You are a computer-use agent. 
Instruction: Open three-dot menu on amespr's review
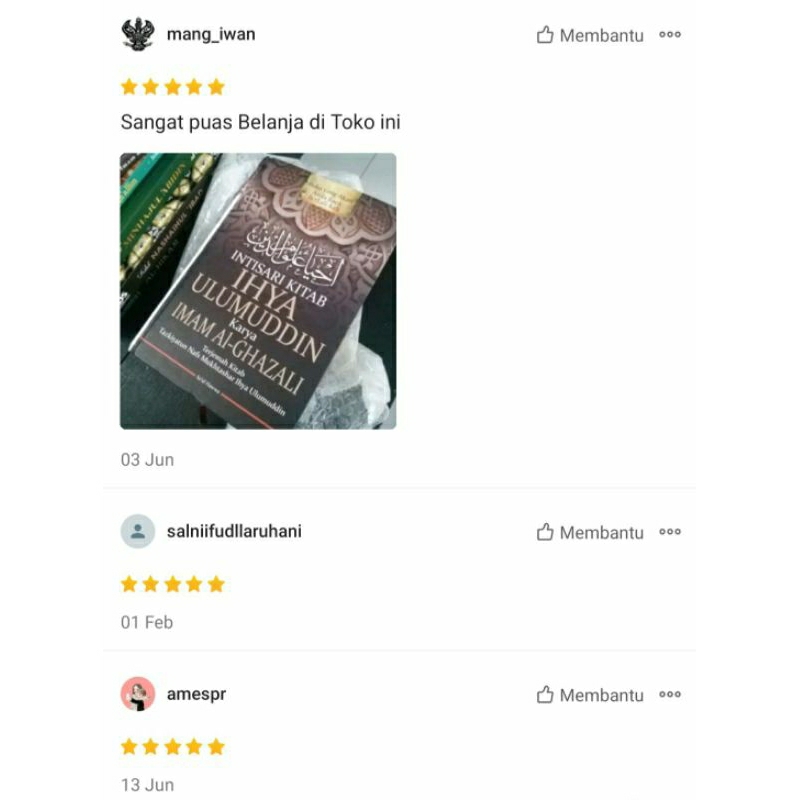click(670, 694)
